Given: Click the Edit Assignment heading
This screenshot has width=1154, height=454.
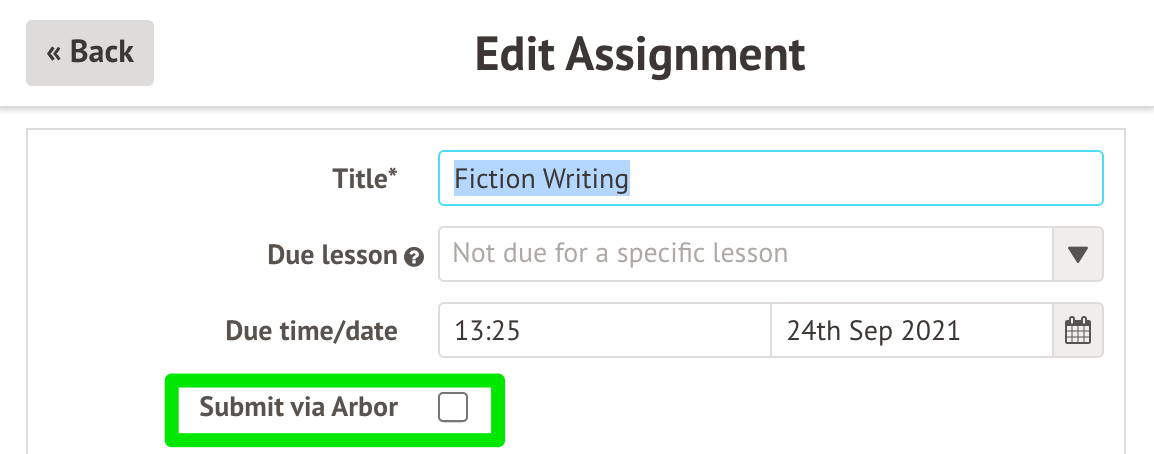Looking at the screenshot, I should tap(640, 54).
